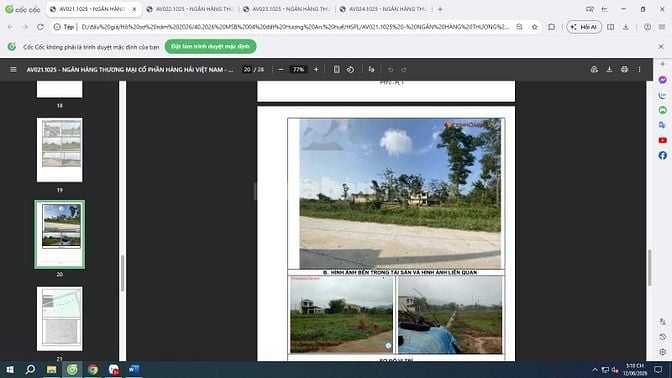Open the address bar zoom magnifier
The width and height of the screenshot is (672, 378).
[519, 27]
